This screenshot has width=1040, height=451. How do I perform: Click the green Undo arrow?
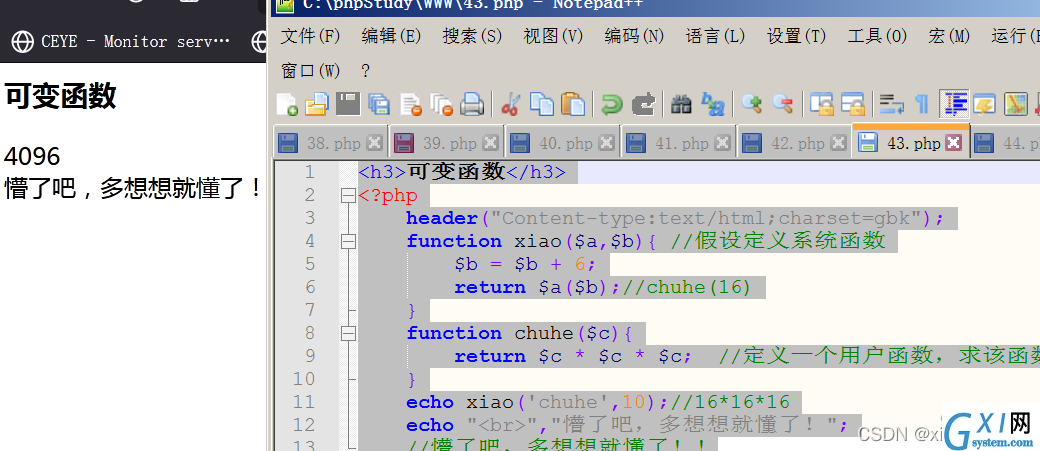click(x=612, y=104)
